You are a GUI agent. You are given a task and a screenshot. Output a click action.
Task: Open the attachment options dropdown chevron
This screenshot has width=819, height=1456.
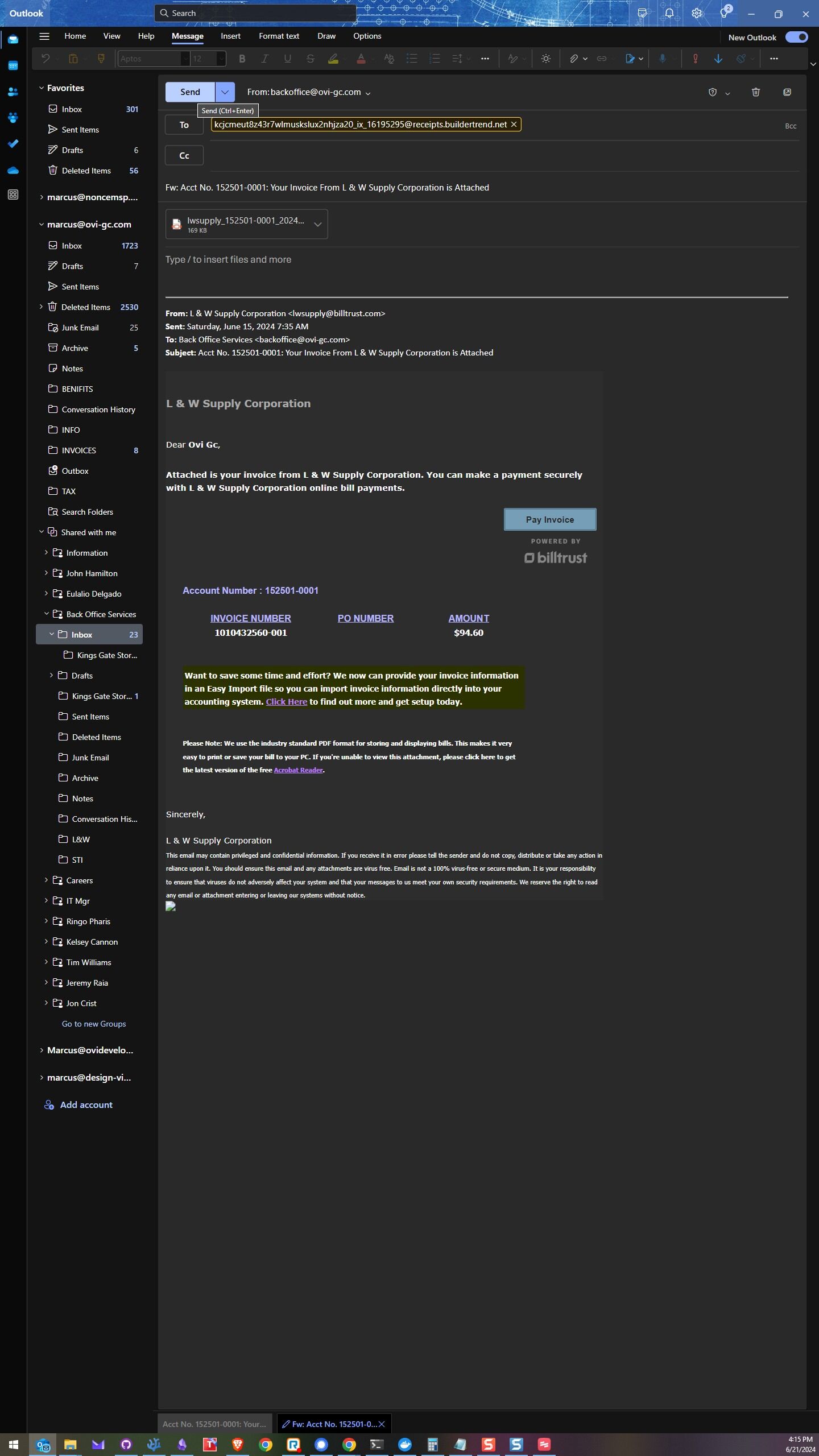[318, 224]
